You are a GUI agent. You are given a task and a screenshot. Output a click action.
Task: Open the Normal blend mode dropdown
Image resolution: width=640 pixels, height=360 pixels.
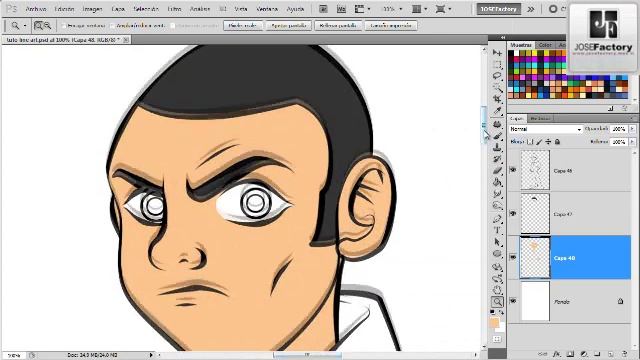[545, 129]
